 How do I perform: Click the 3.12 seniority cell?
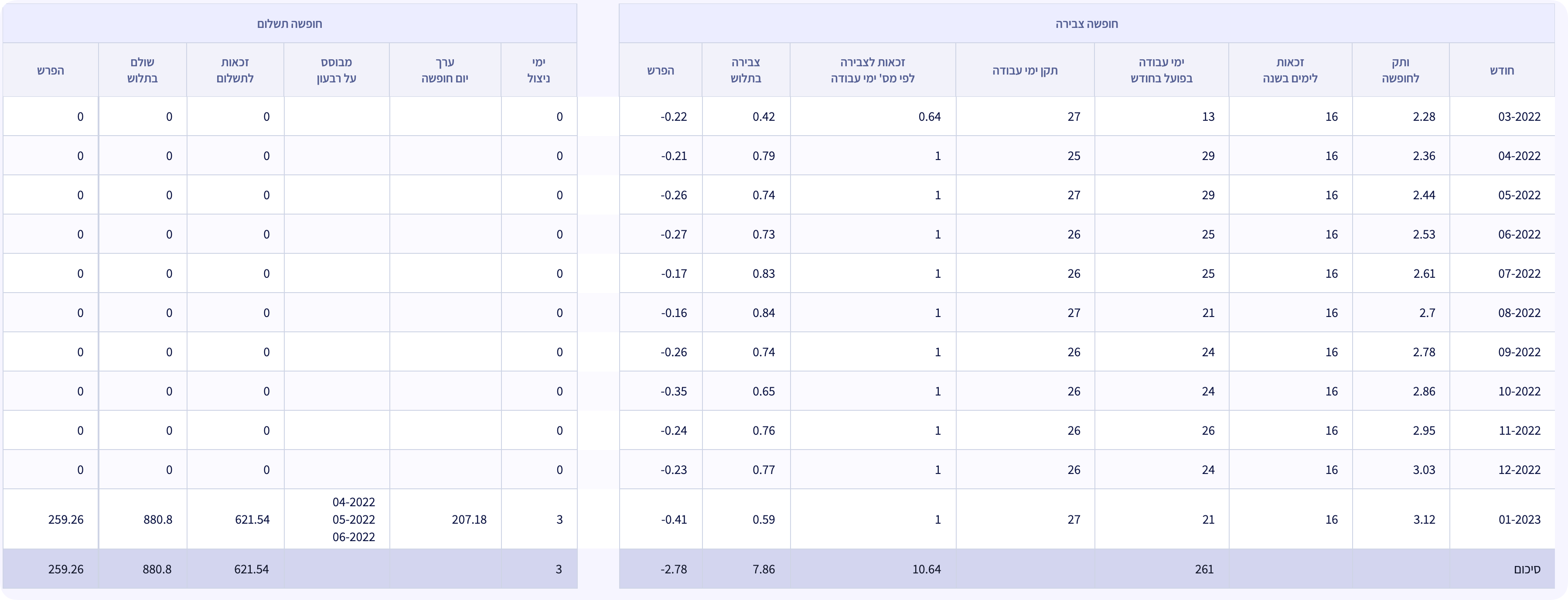tap(1424, 519)
